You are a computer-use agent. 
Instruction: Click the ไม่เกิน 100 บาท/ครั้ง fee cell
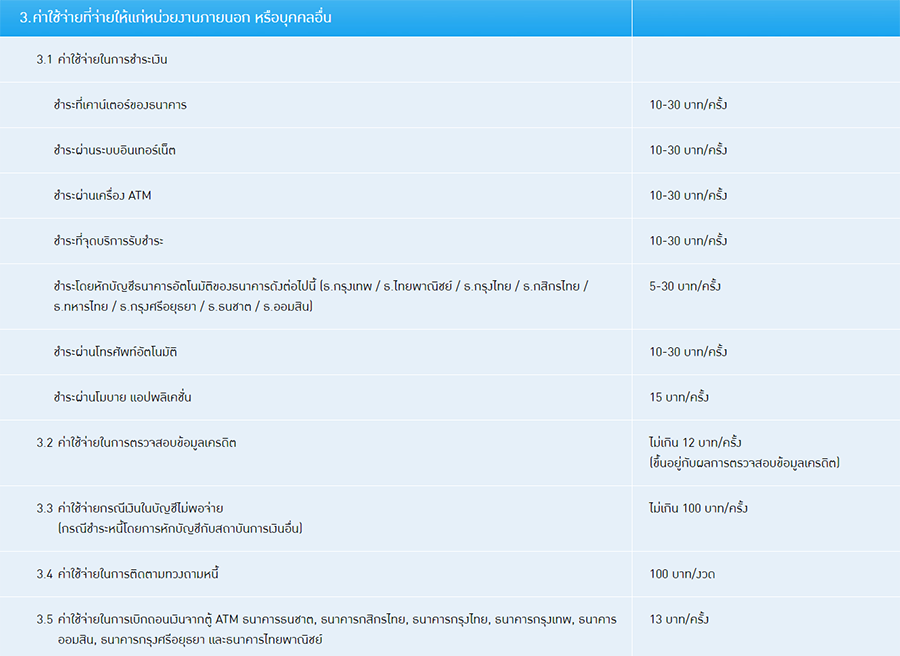pos(698,508)
